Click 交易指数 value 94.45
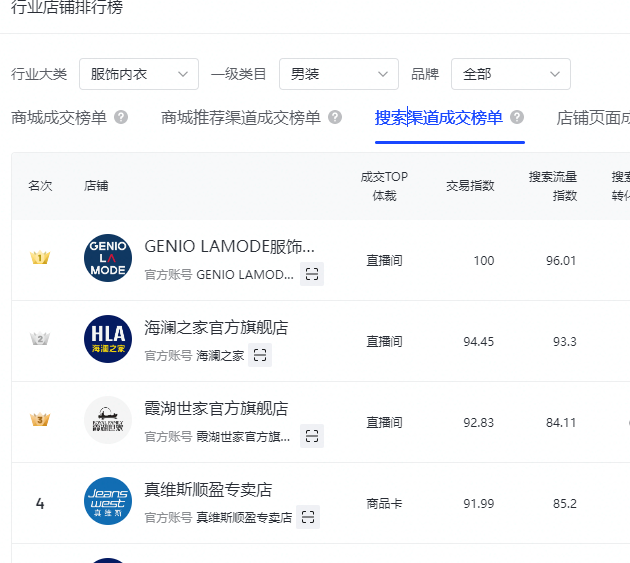The height and width of the screenshot is (563, 630). point(479,342)
